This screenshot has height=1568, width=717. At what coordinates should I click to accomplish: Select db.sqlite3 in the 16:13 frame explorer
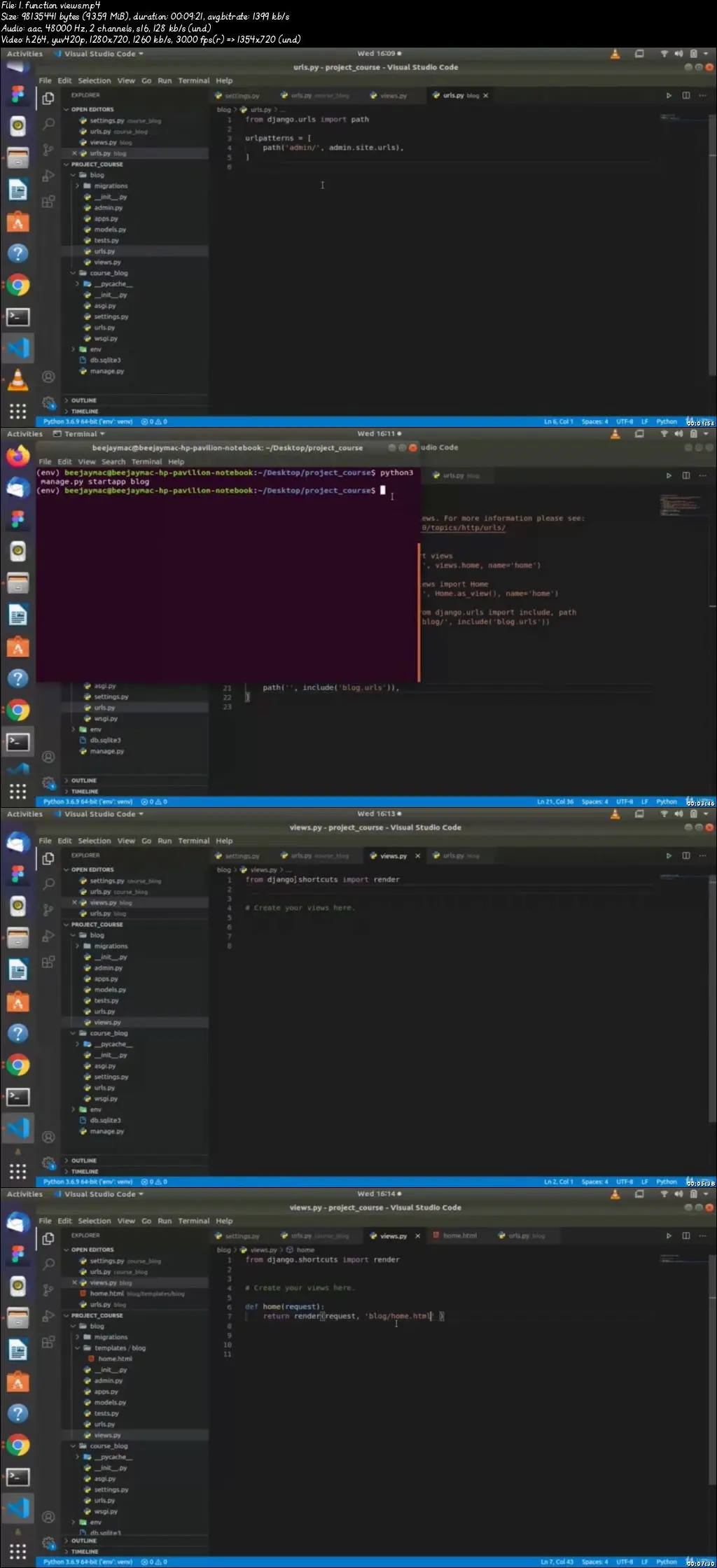tap(105, 1121)
